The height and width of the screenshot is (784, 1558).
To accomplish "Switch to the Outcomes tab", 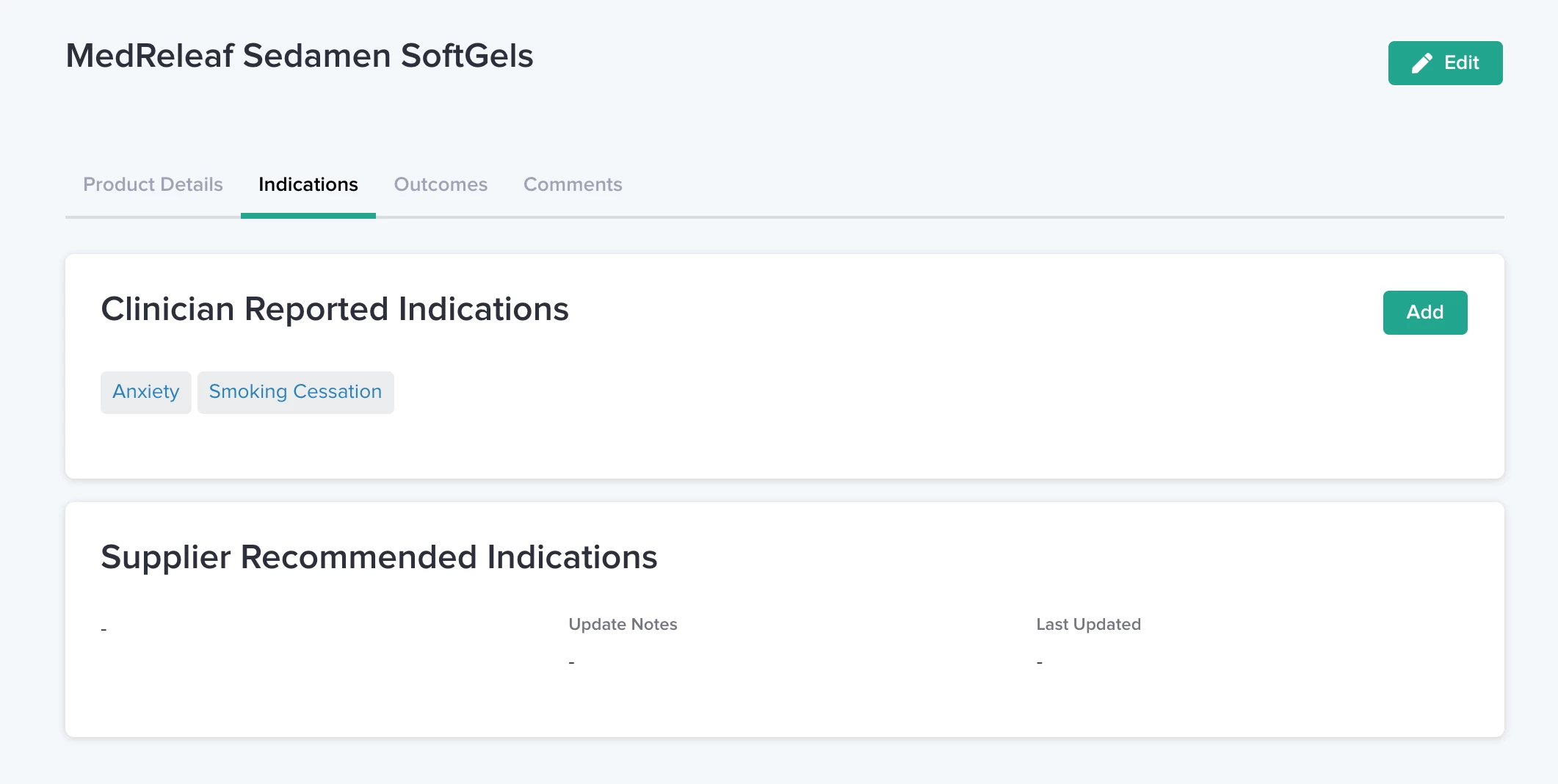I will [441, 184].
